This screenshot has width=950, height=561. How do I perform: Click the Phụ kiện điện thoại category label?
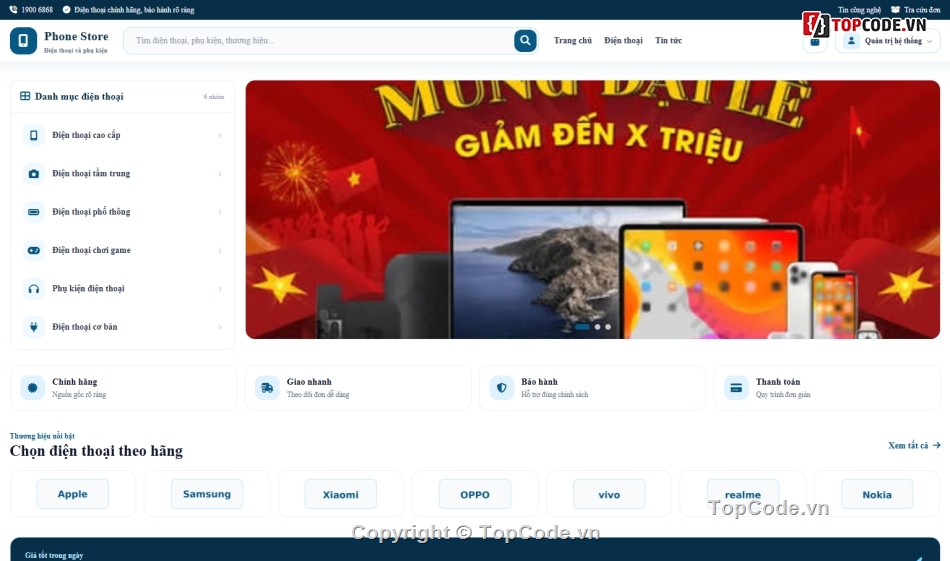[x=88, y=288]
